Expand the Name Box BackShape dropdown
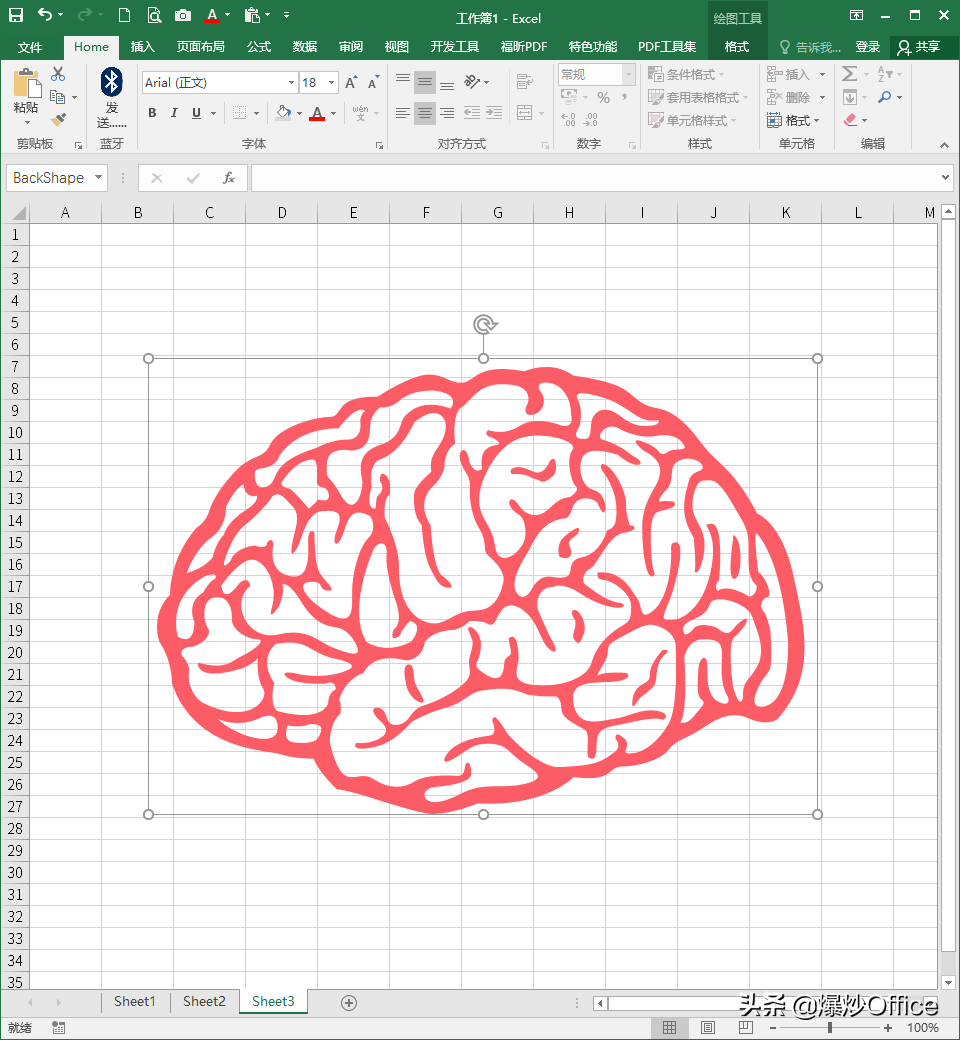Viewport: 960px width, 1040px height. tap(98, 178)
